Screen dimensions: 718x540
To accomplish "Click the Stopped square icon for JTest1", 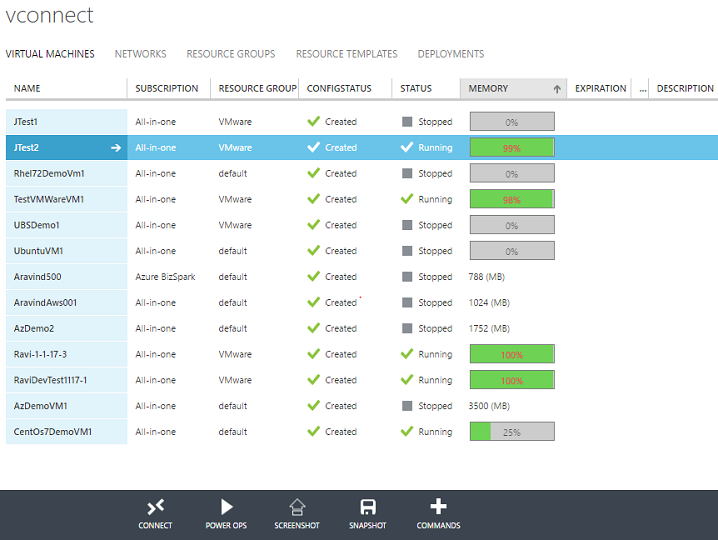I will click(x=407, y=122).
